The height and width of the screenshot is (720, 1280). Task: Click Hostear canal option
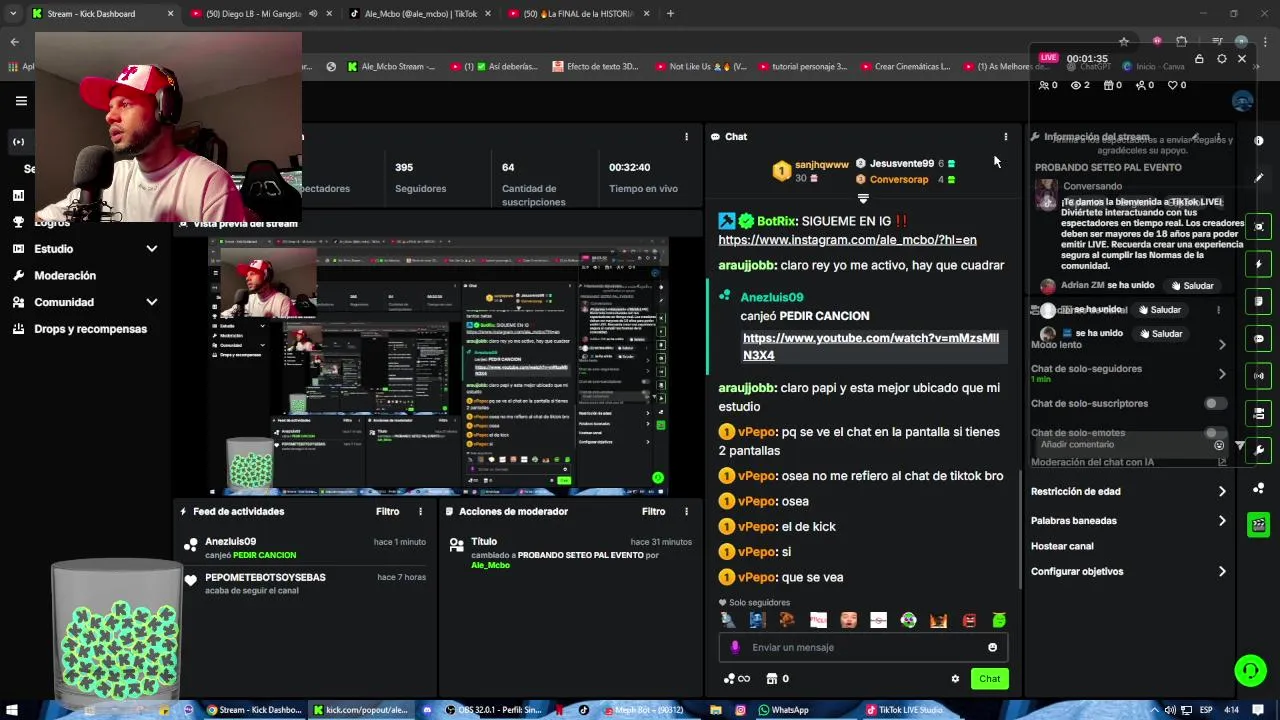[1062, 546]
